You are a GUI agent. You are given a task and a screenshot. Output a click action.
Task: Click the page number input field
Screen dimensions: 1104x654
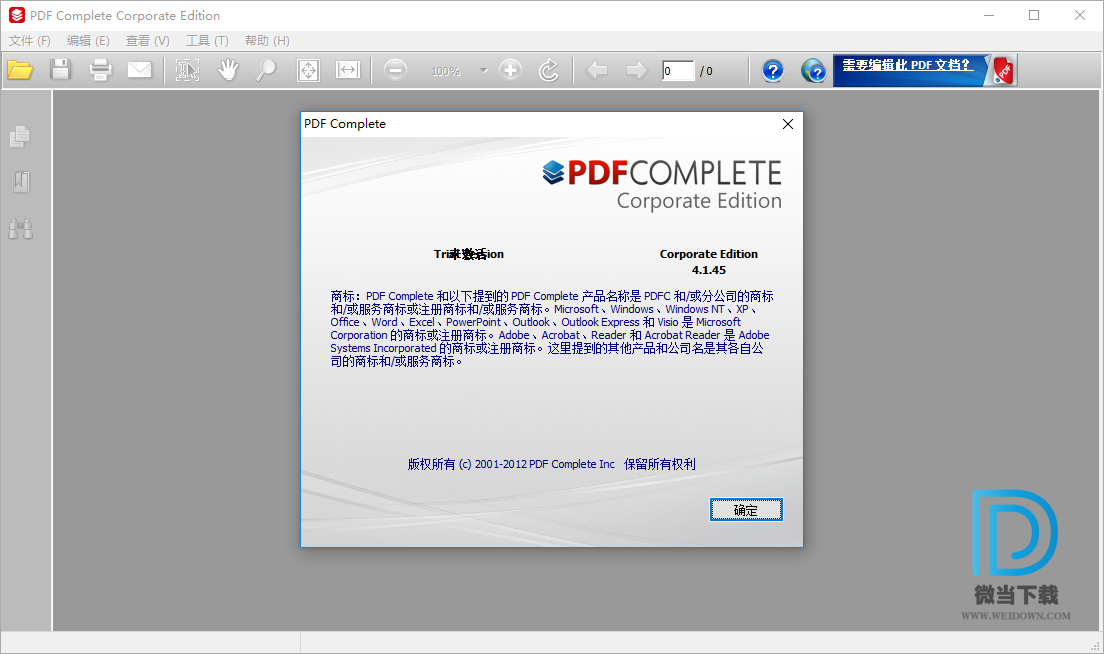coord(678,70)
